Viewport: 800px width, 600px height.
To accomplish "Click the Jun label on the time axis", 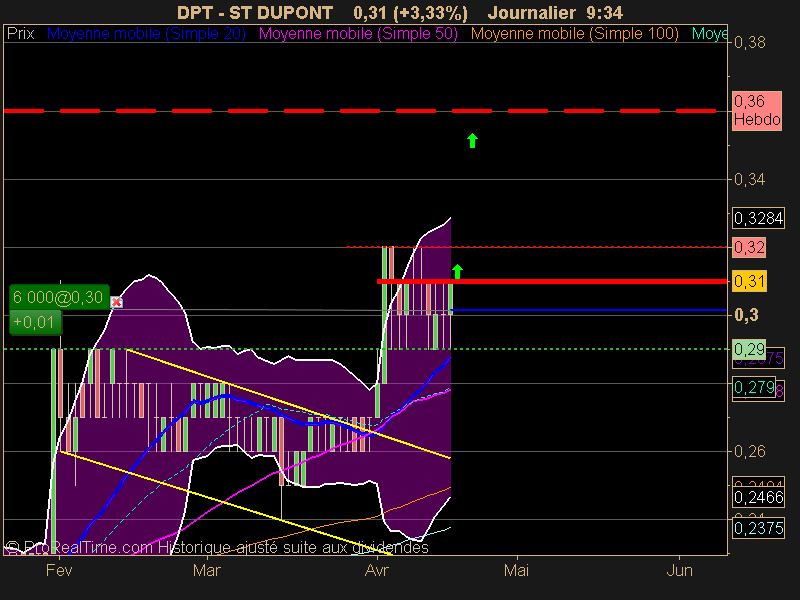I will (680, 570).
